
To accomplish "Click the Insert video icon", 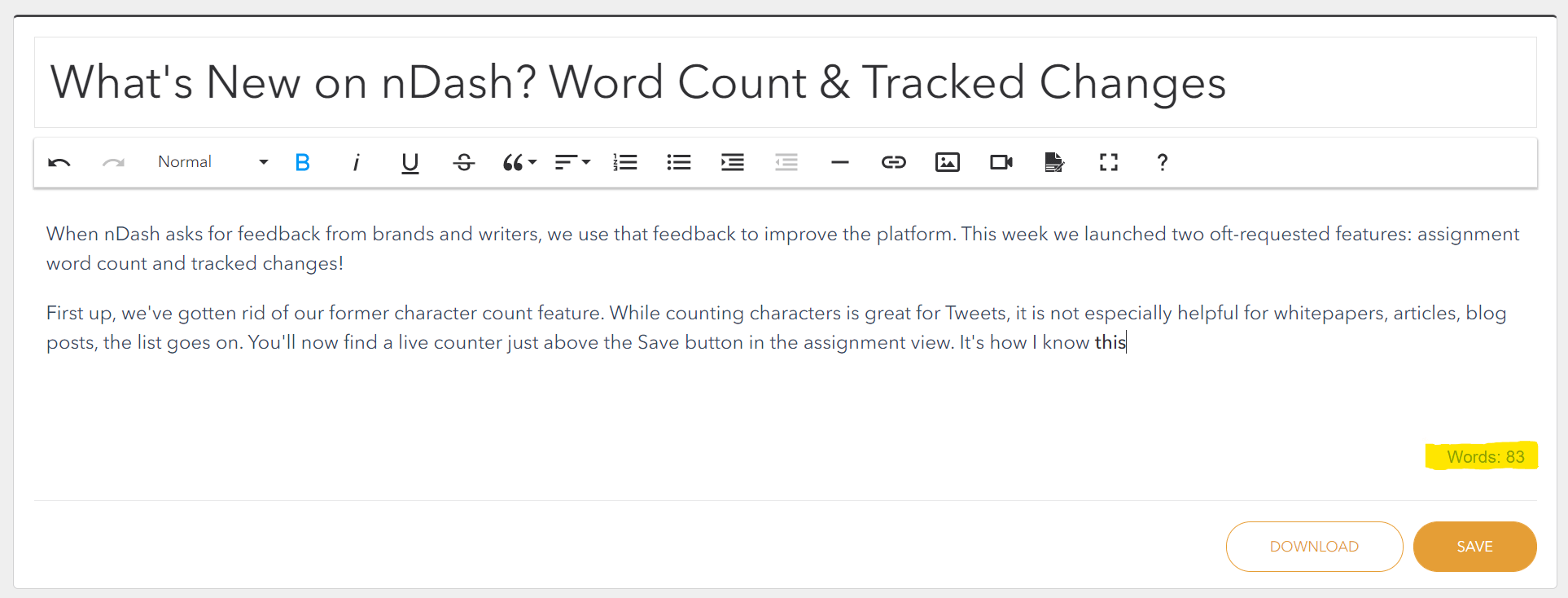I will coord(1001,162).
